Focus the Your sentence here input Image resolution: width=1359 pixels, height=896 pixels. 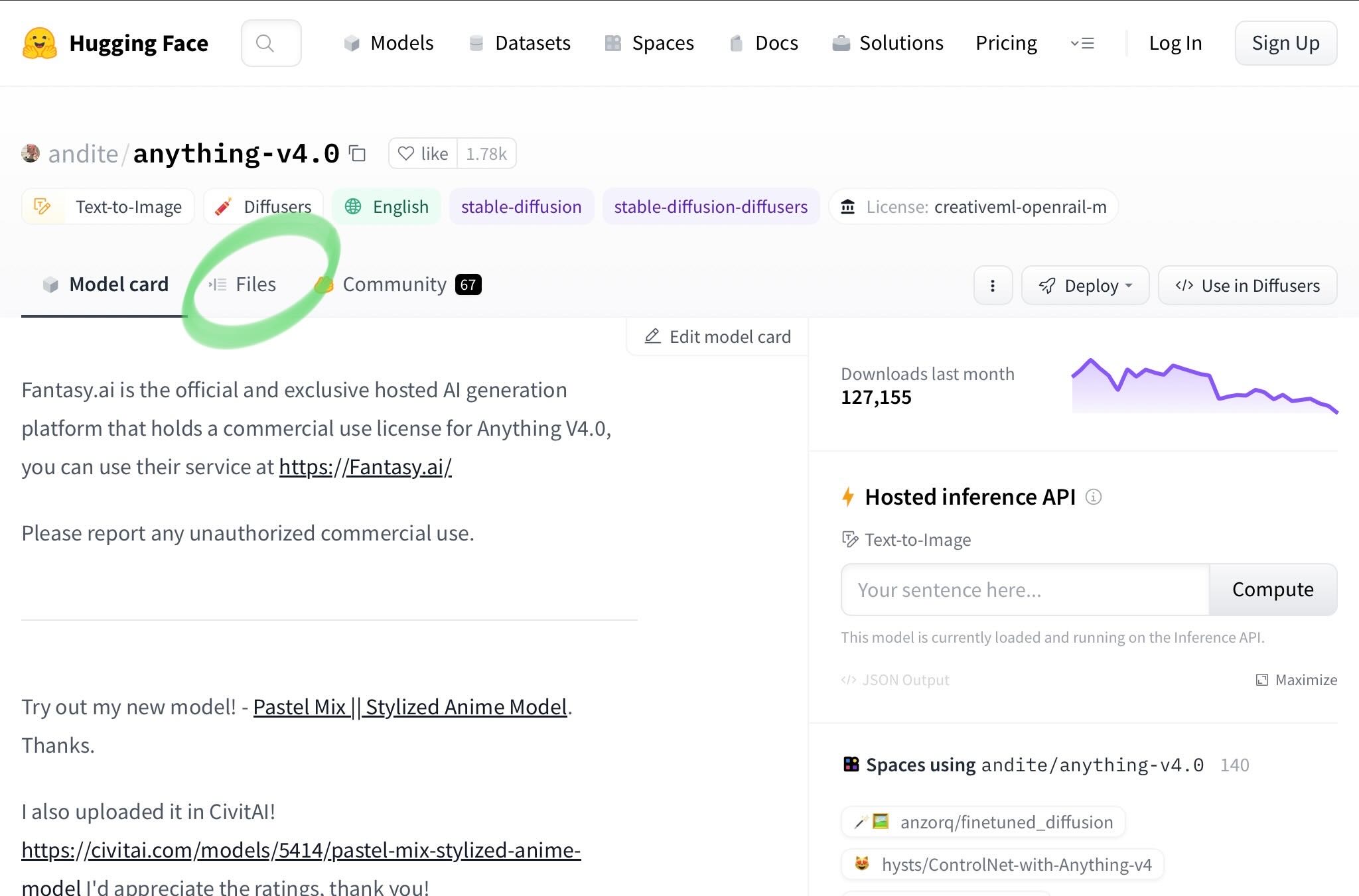coord(1025,590)
